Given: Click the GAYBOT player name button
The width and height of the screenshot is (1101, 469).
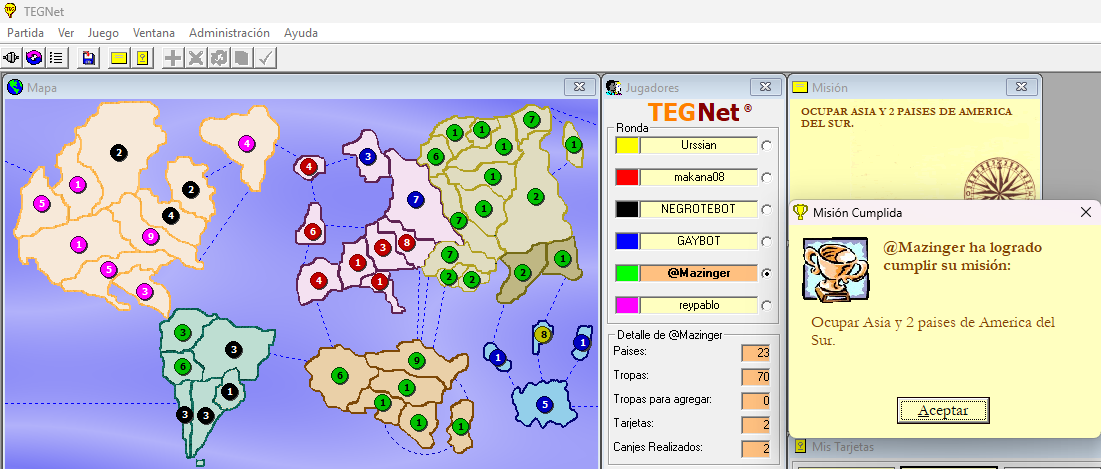Looking at the screenshot, I should (699, 241).
